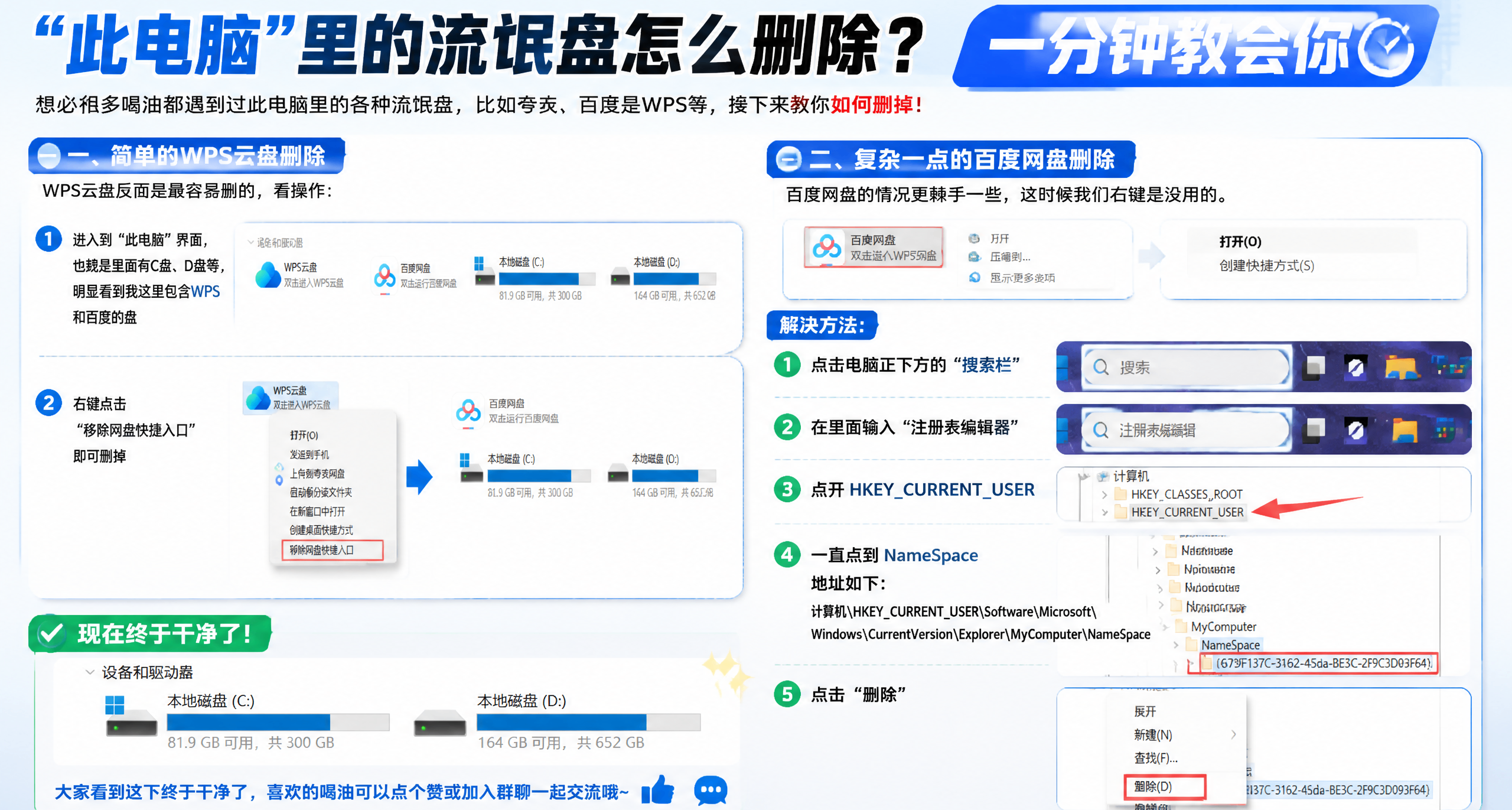The height and width of the screenshot is (810, 1512).
Task: Click the D: drive icon under 现在终于干净了
Action: tap(440, 723)
